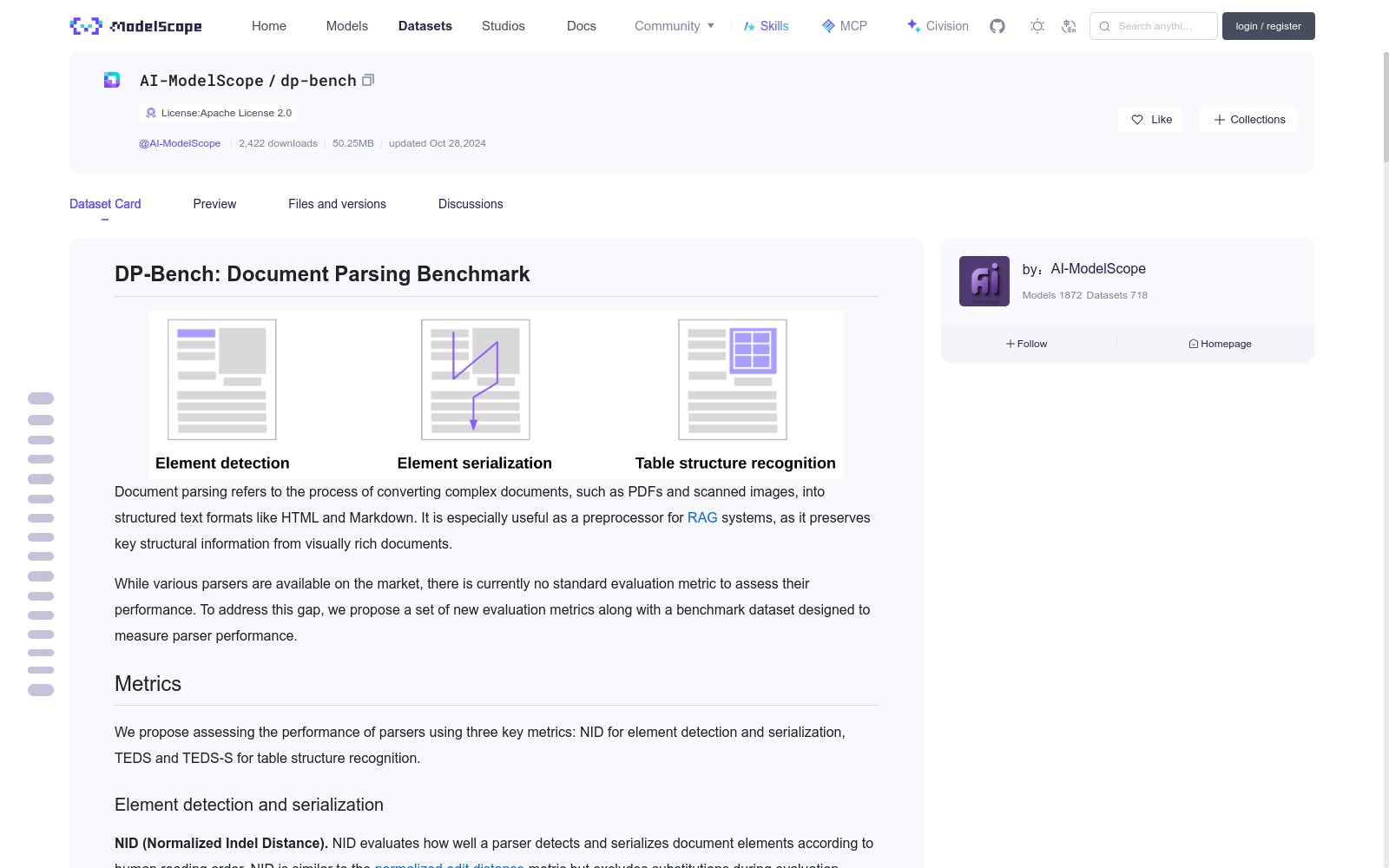Switch to the Preview tab
Image resolution: width=1389 pixels, height=868 pixels.
click(214, 204)
